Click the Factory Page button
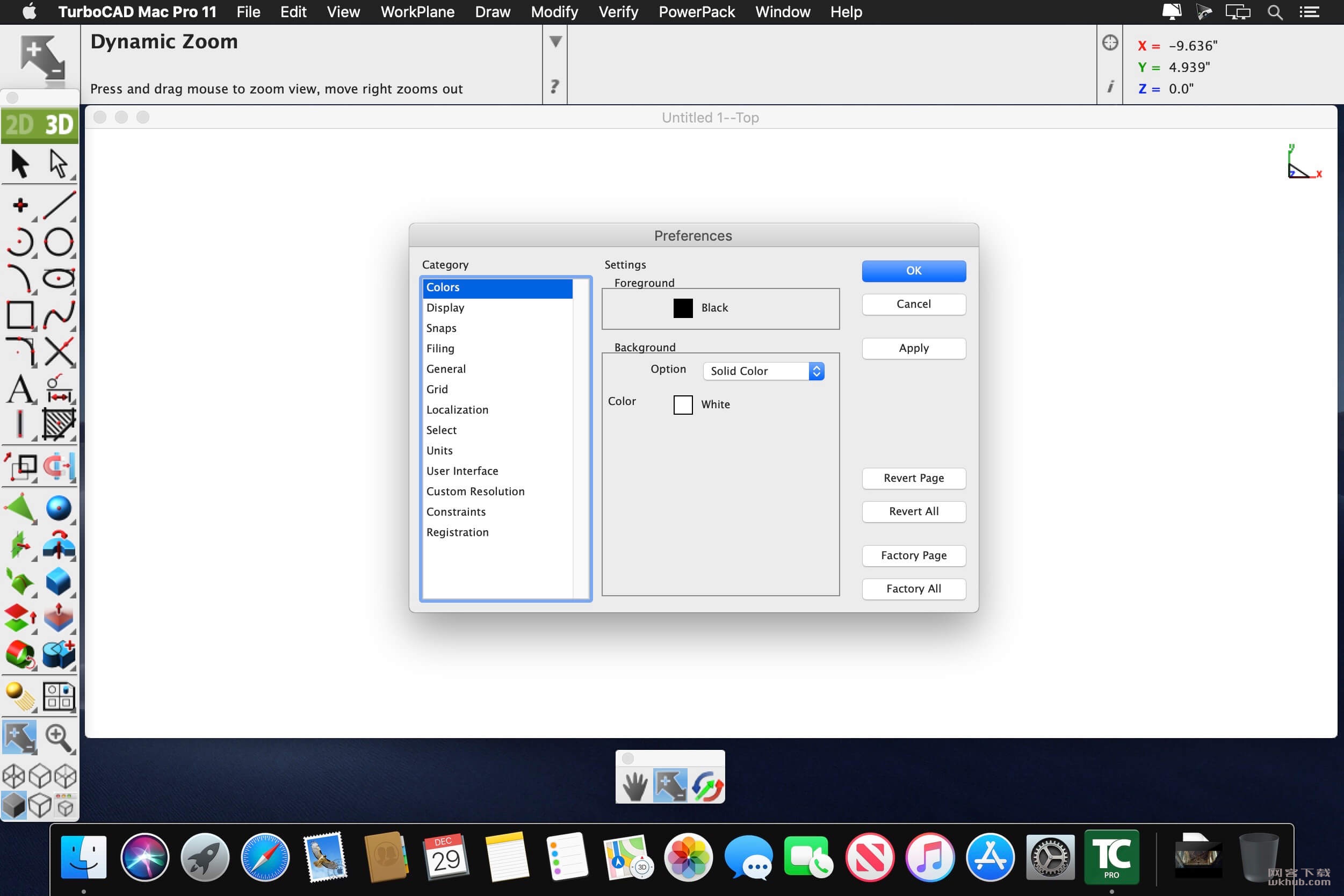Screen dimensions: 1344x896 point(914,555)
